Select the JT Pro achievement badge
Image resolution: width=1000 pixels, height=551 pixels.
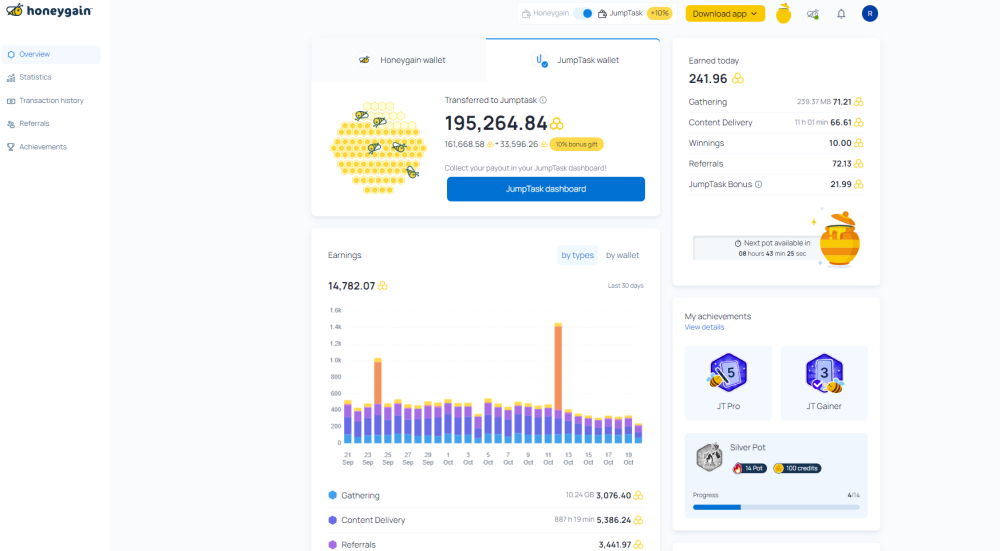pyautogui.click(x=728, y=383)
